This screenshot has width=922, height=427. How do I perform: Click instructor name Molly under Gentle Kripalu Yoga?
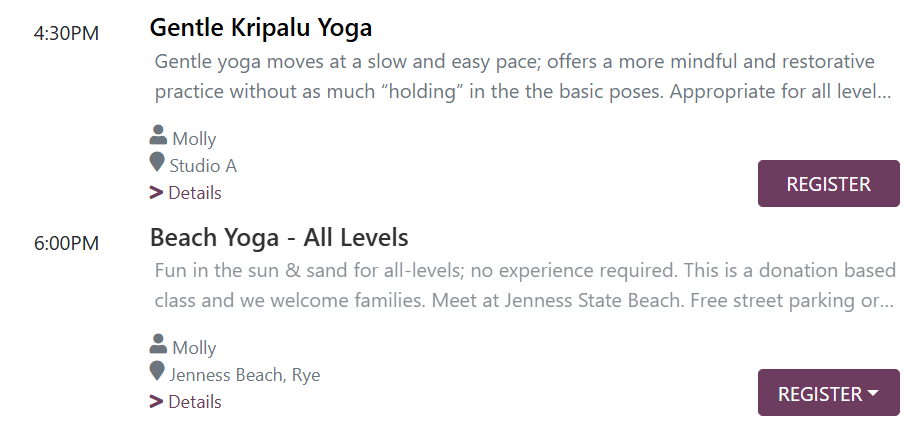click(x=194, y=139)
